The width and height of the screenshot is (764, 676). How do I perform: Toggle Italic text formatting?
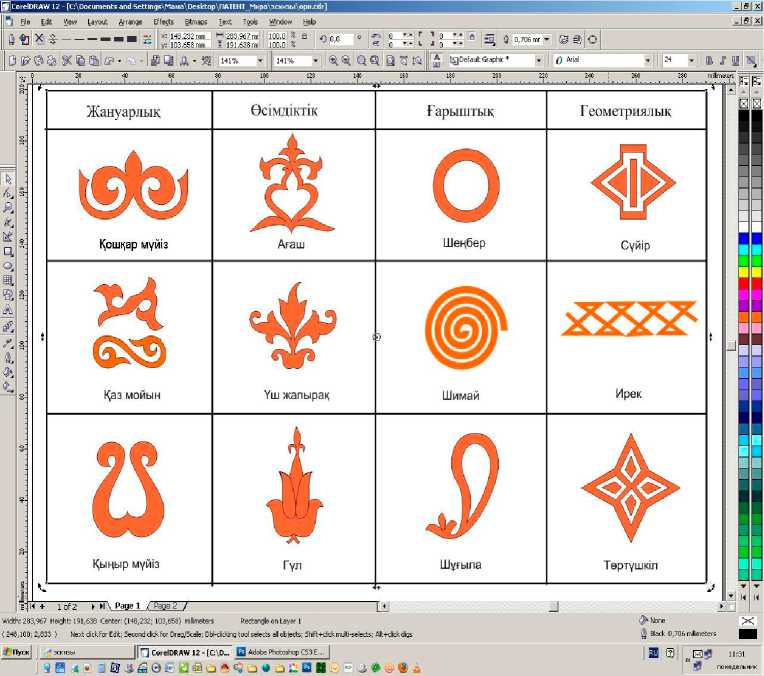click(x=723, y=60)
